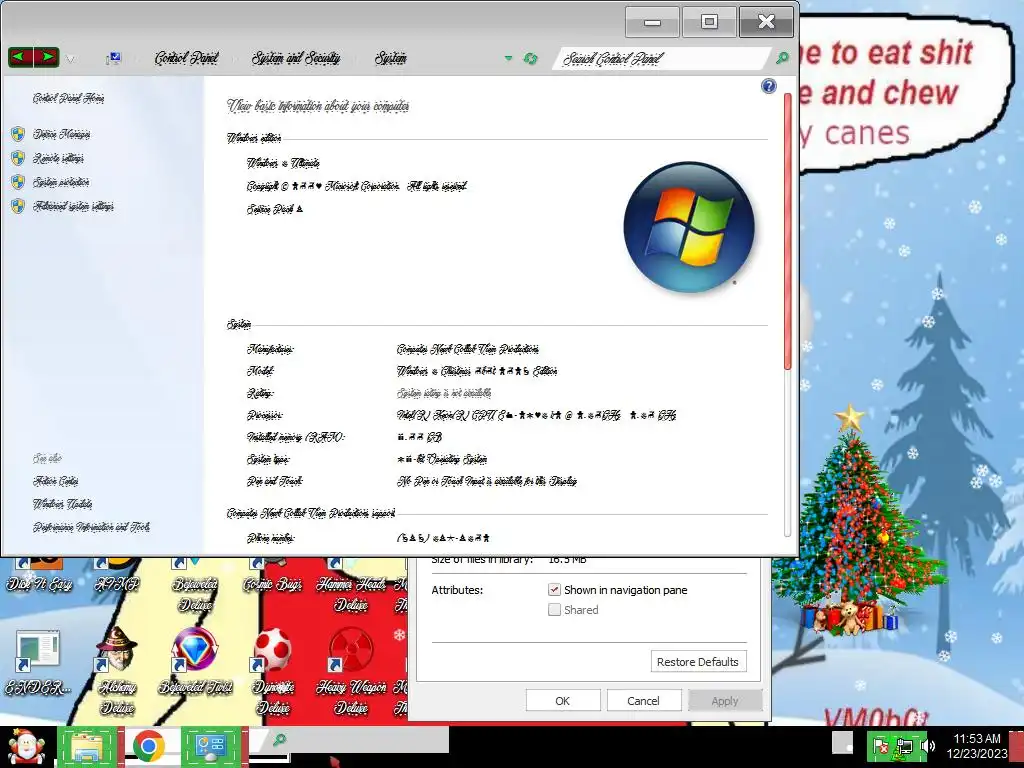Select the Cosmic Bugs desktop label
Image resolution: width=1024 pixels, height=768 pixels.
coord(272,584)
